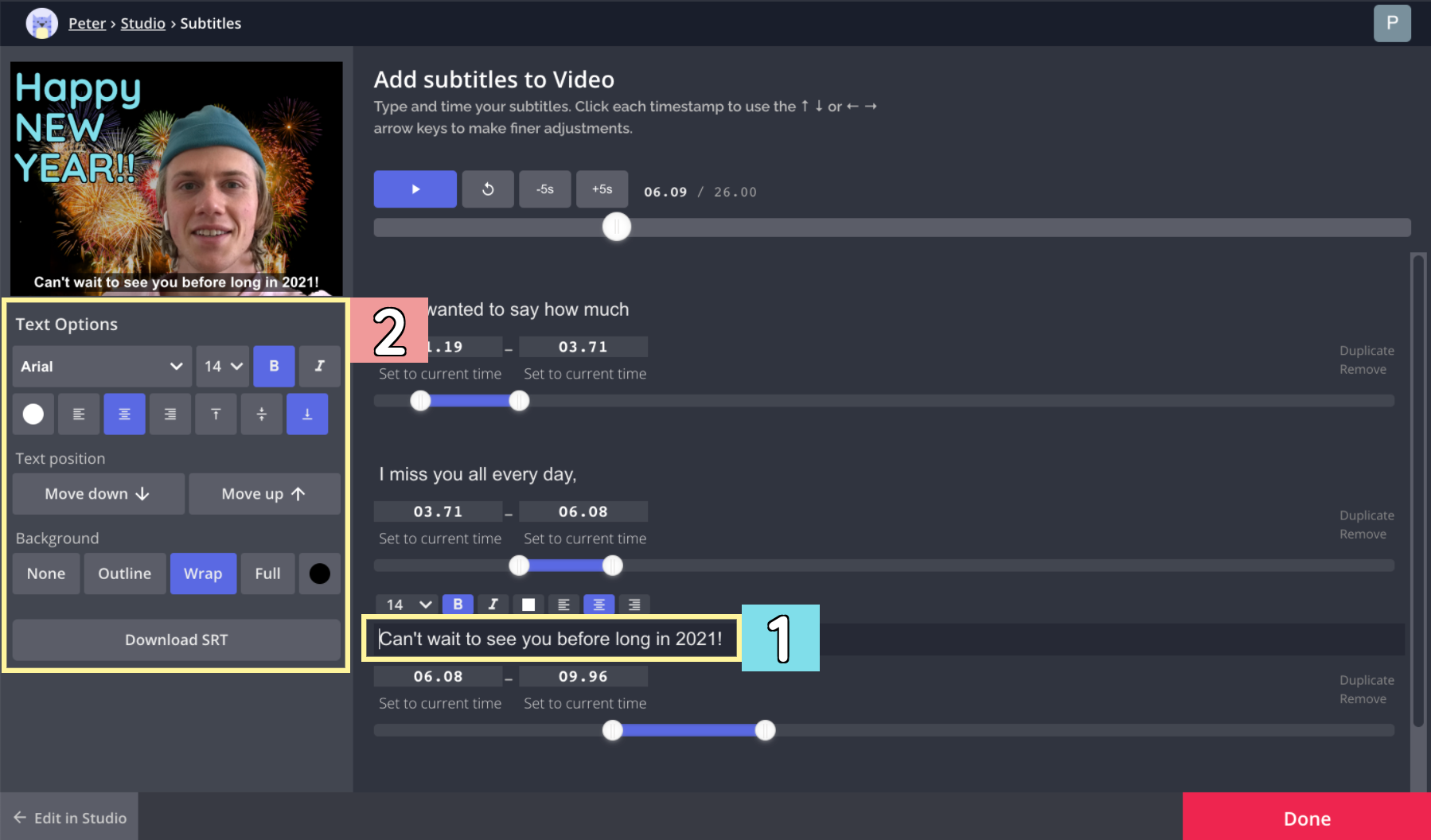This screenshot has width=1431, height=840.
Task: Click the Download SRT button
Action: [x=176, y=640]
